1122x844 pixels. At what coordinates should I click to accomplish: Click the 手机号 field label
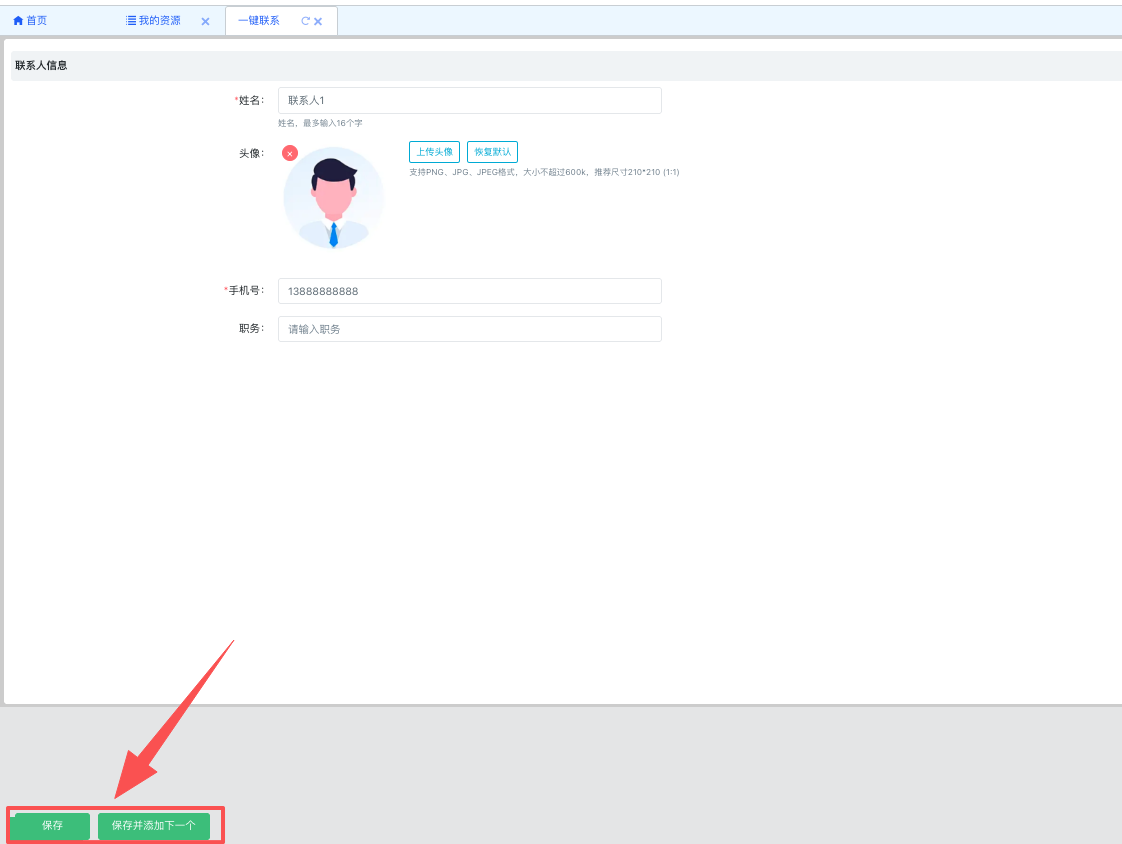tap(245, 291)
